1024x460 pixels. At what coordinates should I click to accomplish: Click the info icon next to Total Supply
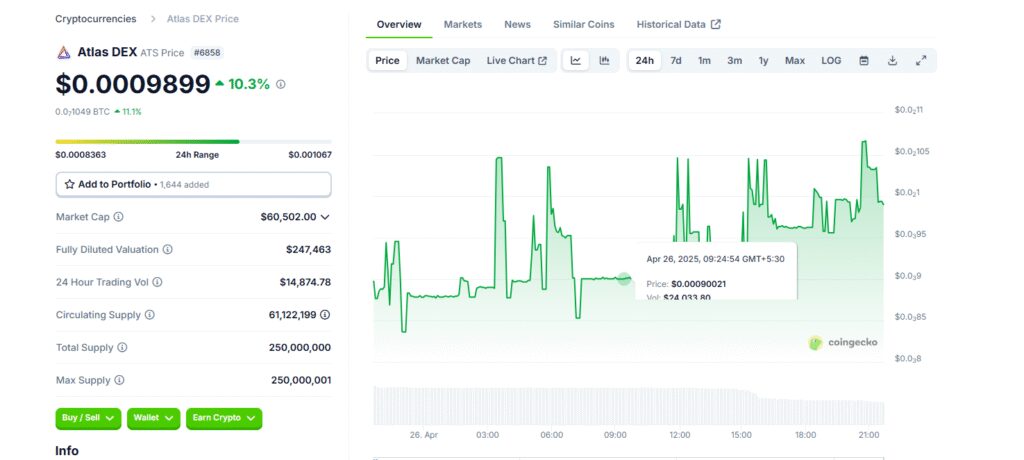click(122, 348)
